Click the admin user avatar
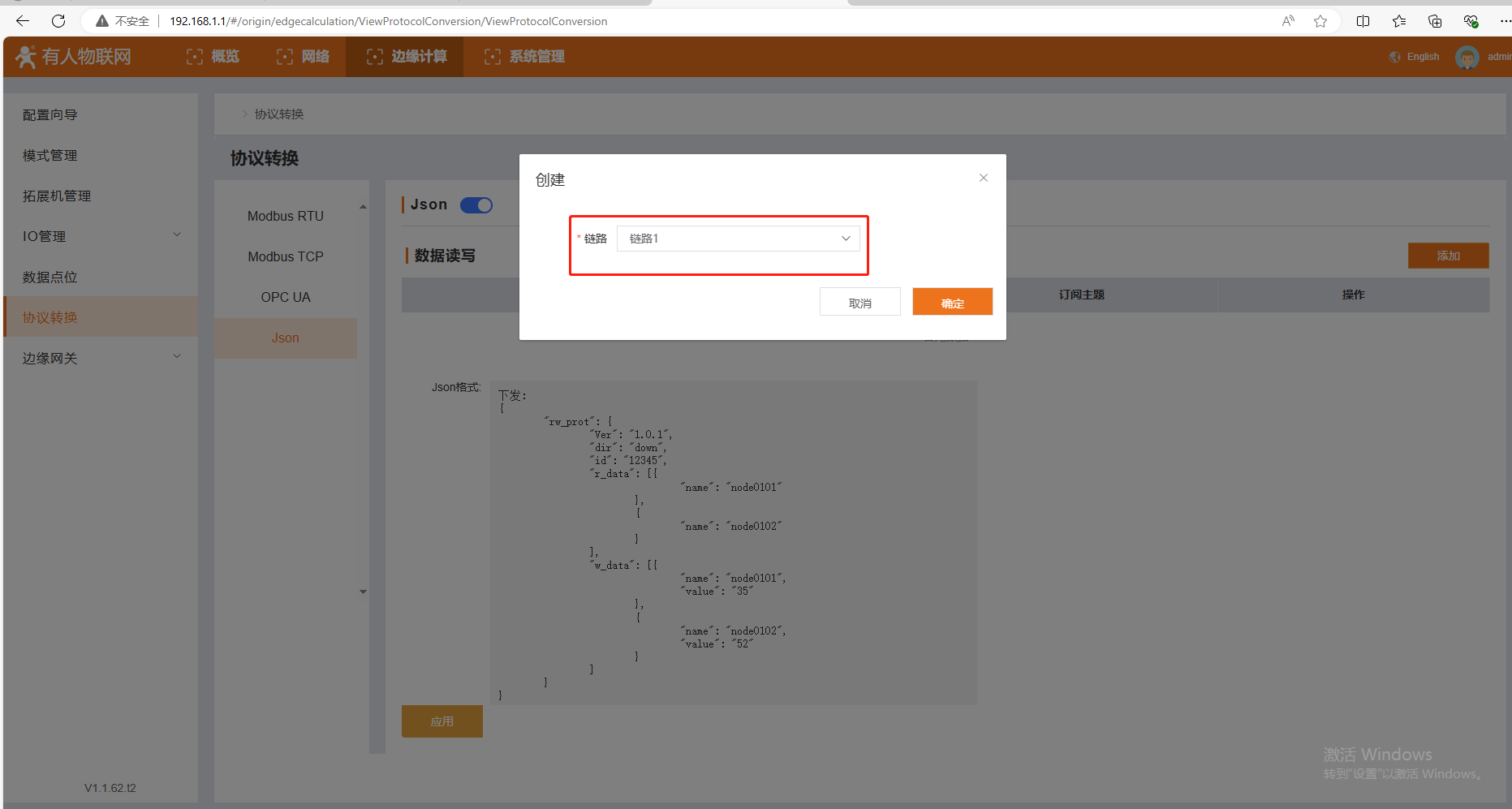 tap(1467, 57)
